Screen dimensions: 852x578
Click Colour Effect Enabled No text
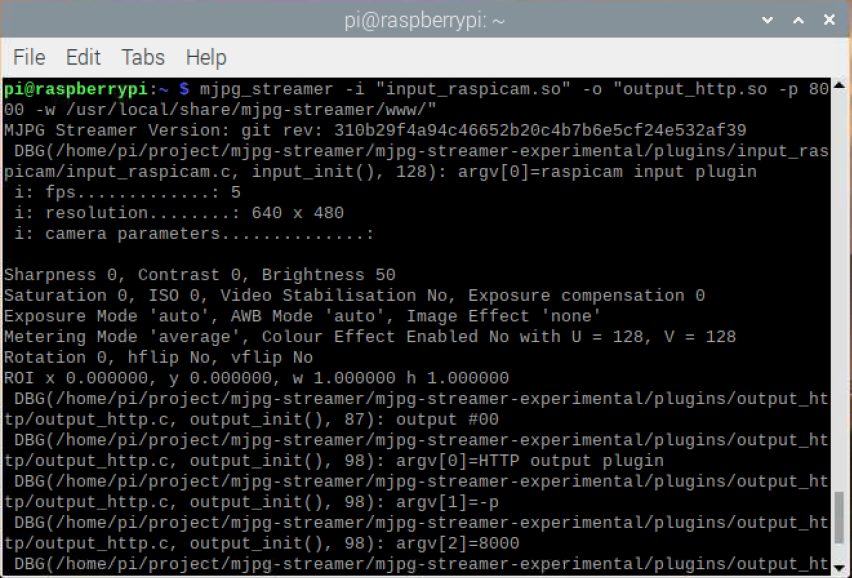[x=385, y=337]
